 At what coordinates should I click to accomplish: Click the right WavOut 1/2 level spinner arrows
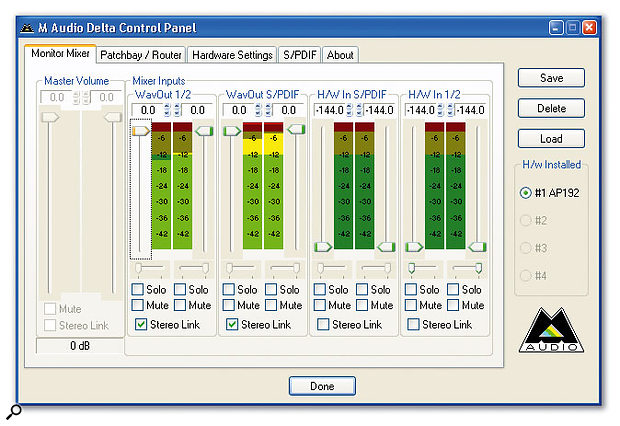(177, 110)
